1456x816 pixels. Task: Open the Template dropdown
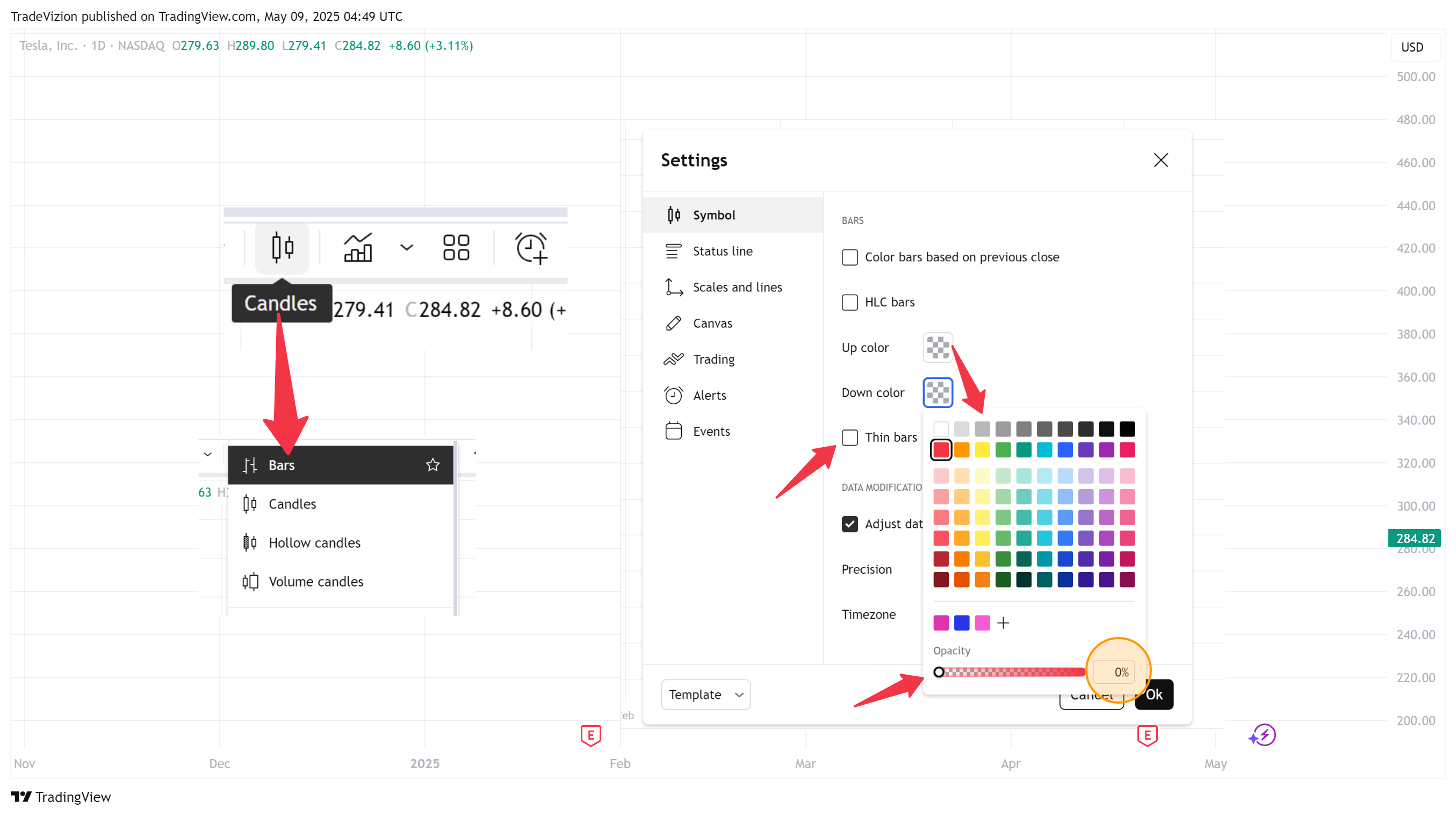pos(705,695)
